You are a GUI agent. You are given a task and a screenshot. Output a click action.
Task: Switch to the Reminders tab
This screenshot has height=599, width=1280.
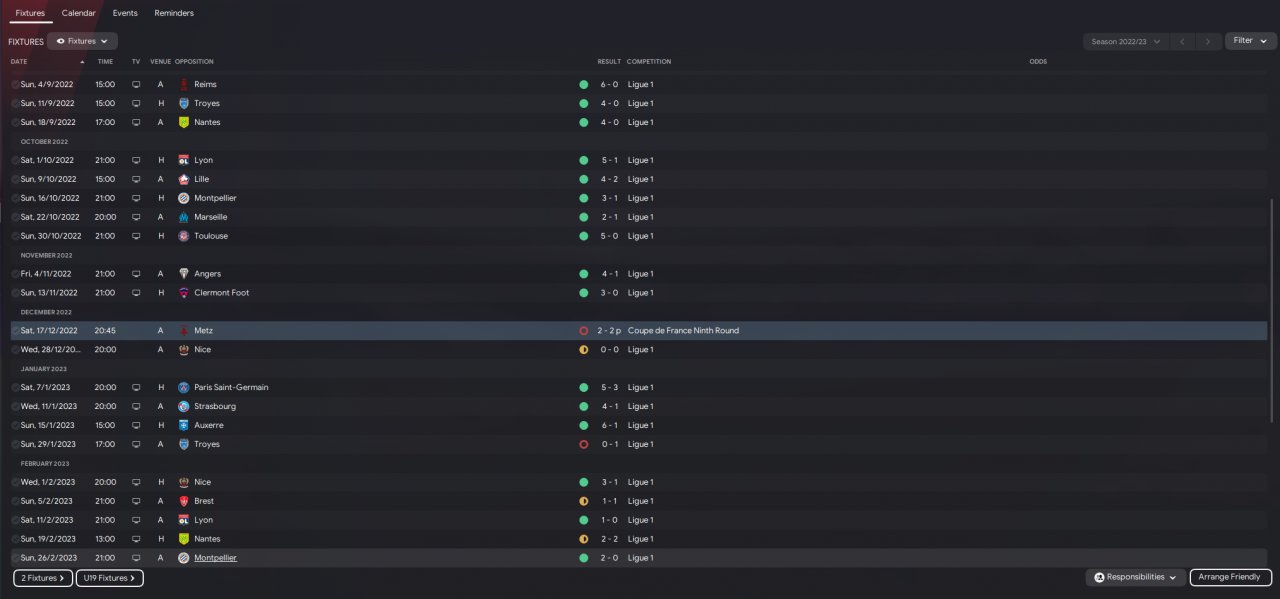[x=174, y=13]
